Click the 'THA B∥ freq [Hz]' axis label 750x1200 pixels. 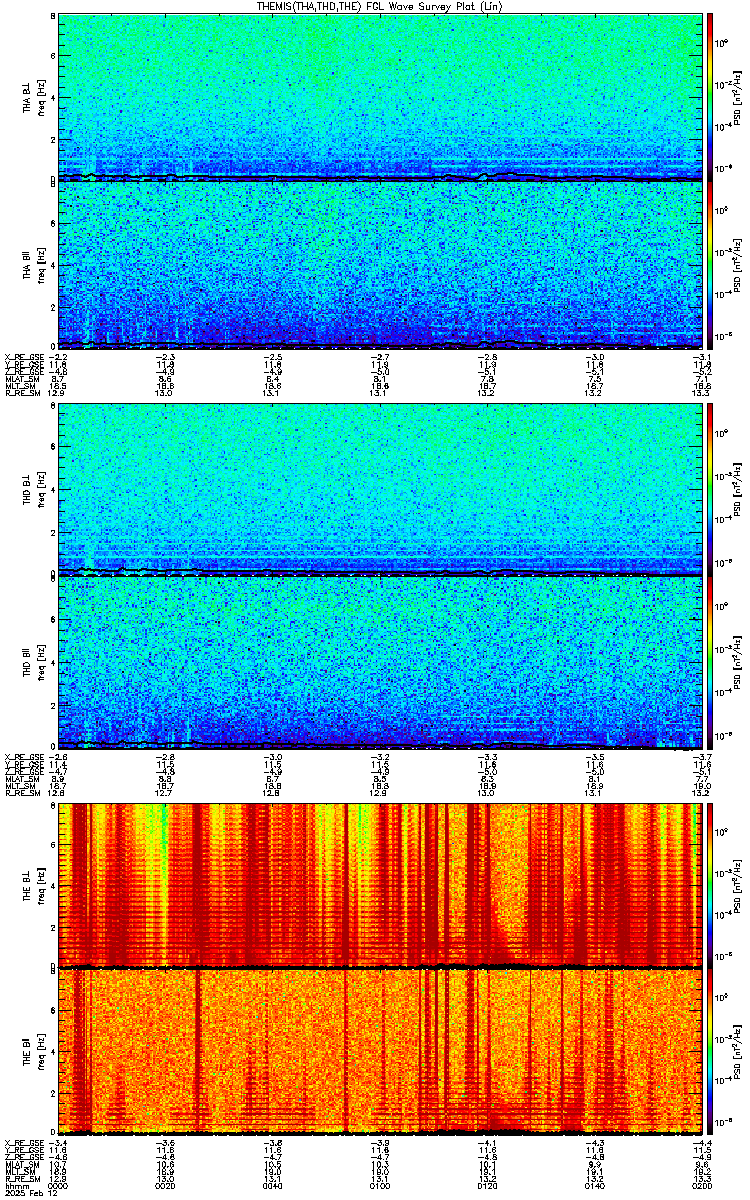[34, 264]
